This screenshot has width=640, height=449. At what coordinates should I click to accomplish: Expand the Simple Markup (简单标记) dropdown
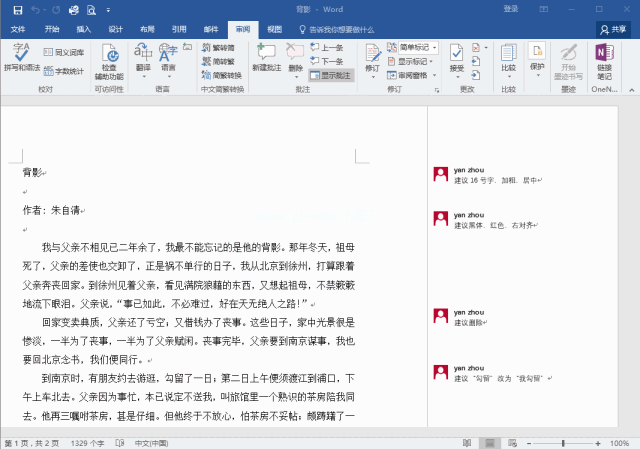click(x=413, y=48)
